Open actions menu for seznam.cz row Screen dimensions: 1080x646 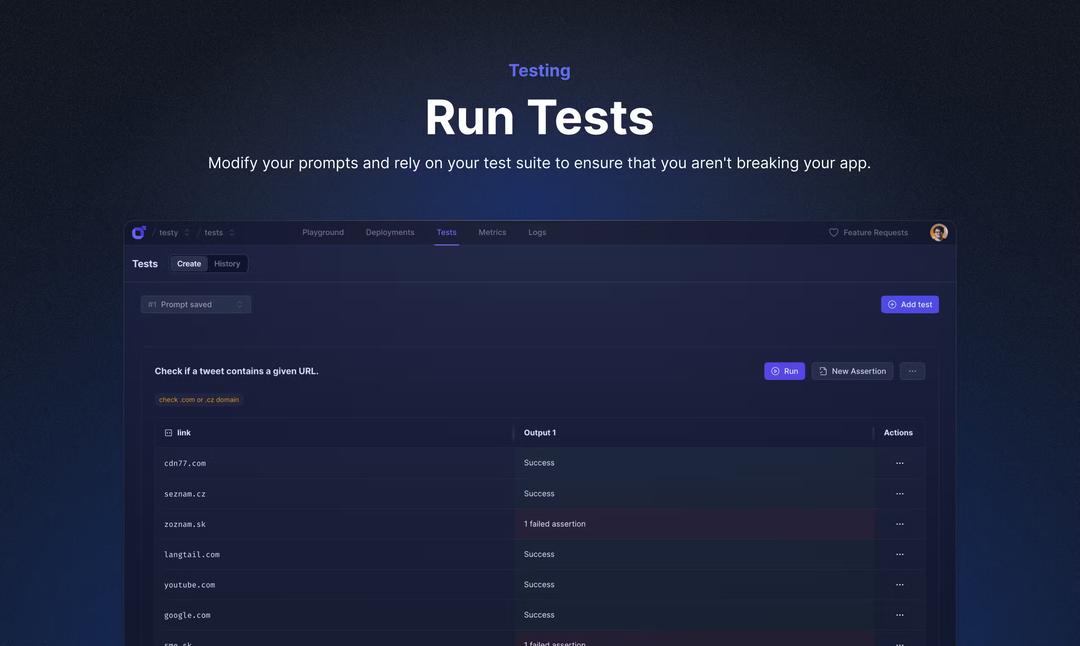click(900, 494)
